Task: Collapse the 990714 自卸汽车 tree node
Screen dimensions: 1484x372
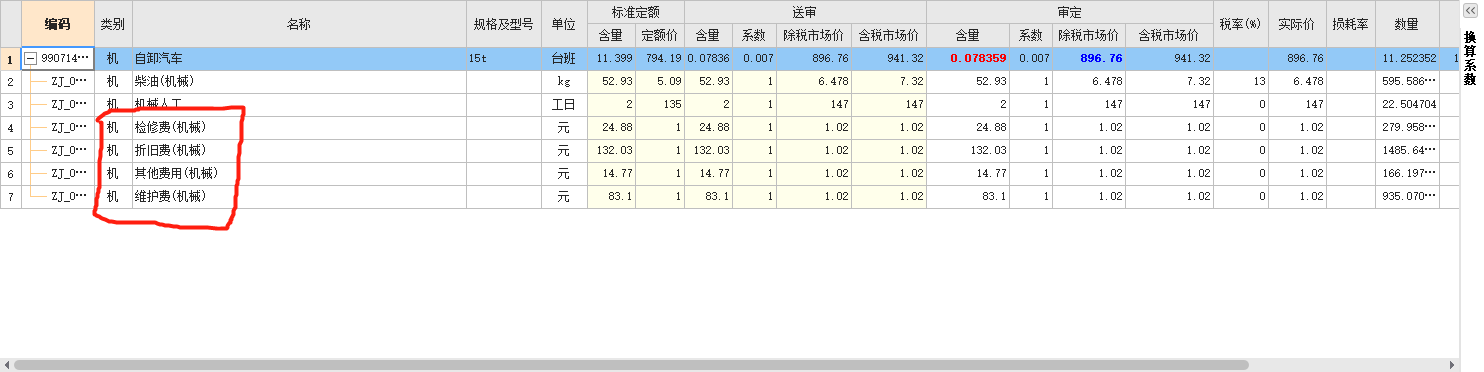Action: click(x=31, y=59)
